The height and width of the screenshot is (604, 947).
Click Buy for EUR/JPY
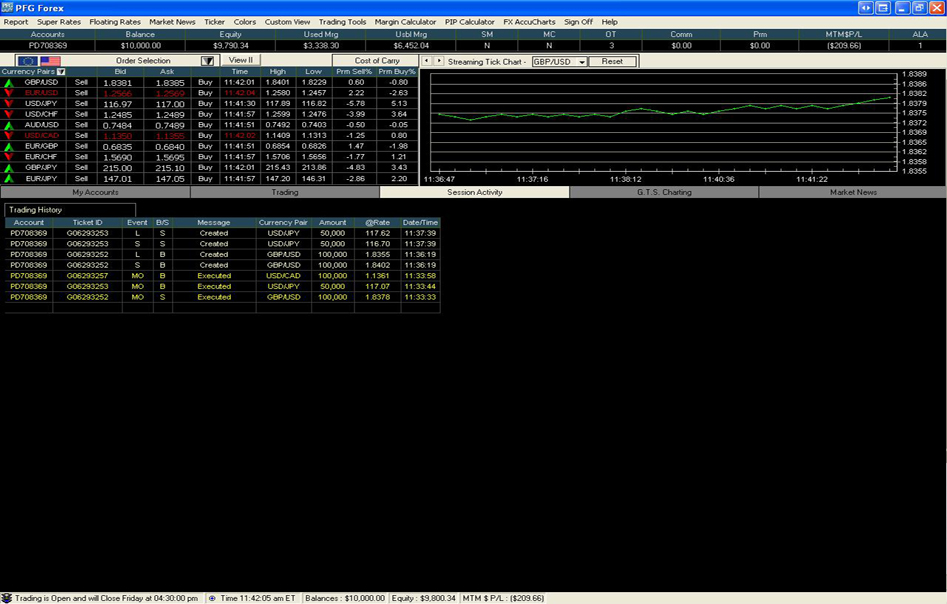(205, 179)
